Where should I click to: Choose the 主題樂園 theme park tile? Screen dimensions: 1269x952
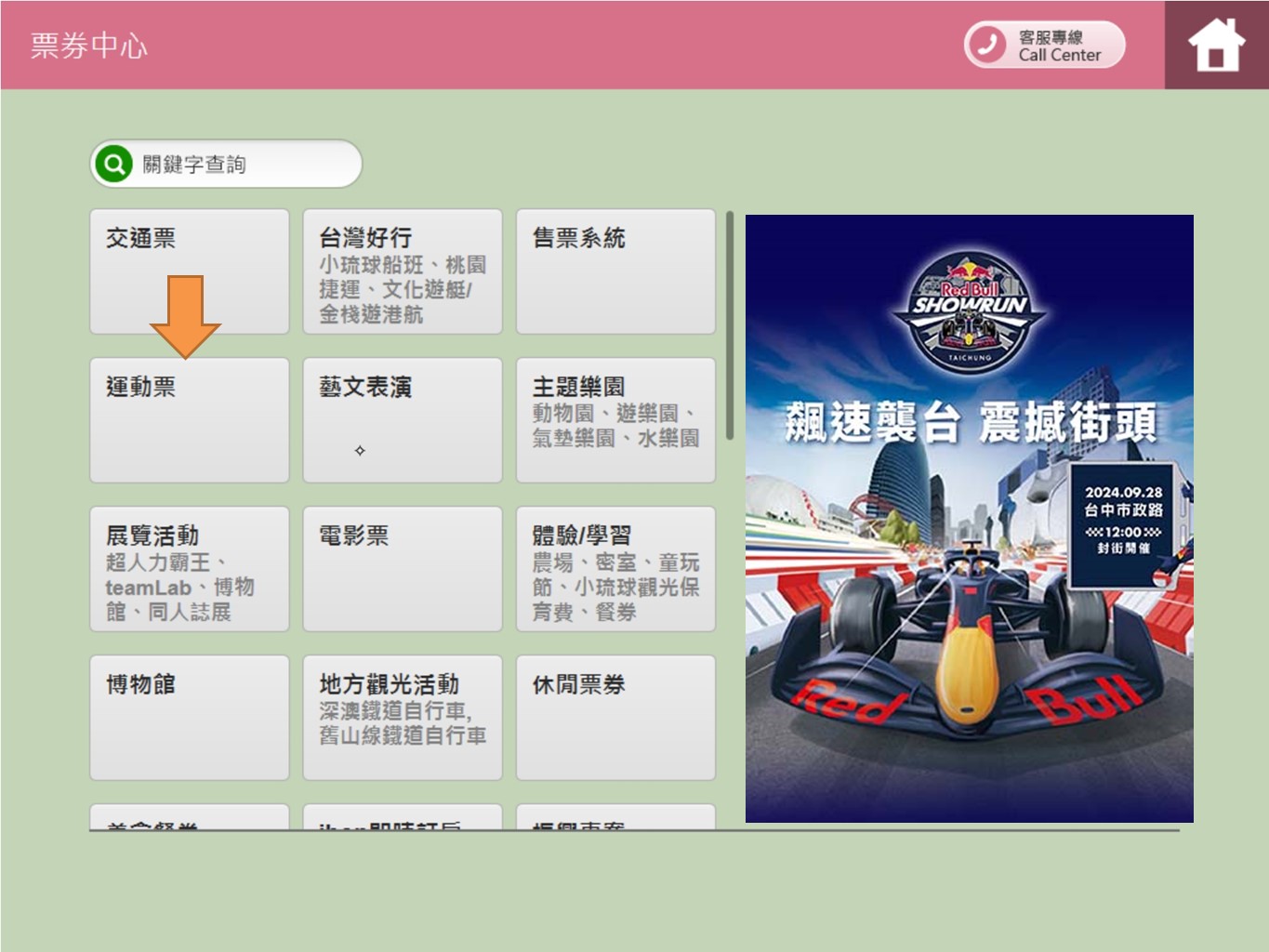tap(615, 419)
